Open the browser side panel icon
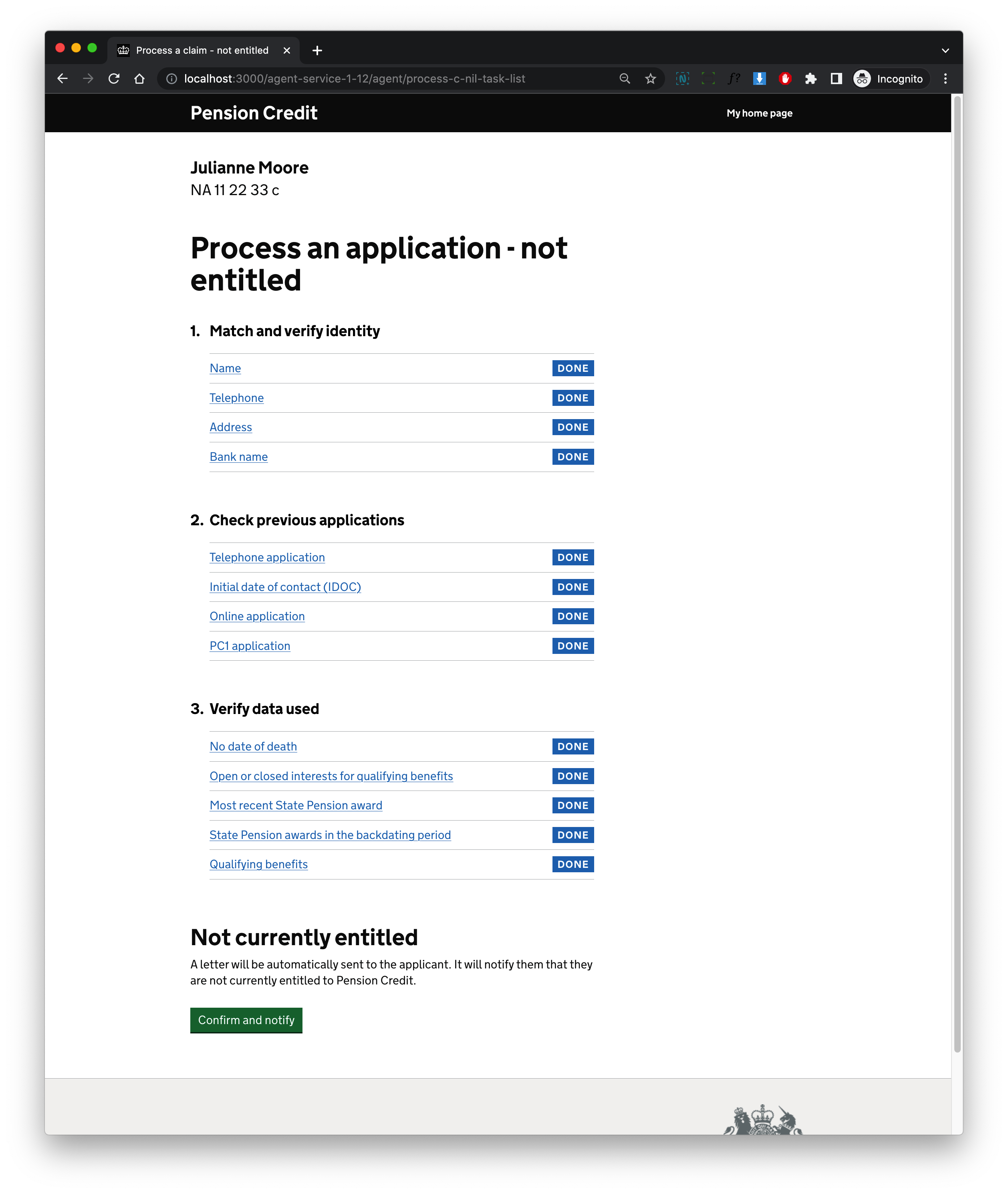This screenshot has width=1008, height=1194. 836,79
